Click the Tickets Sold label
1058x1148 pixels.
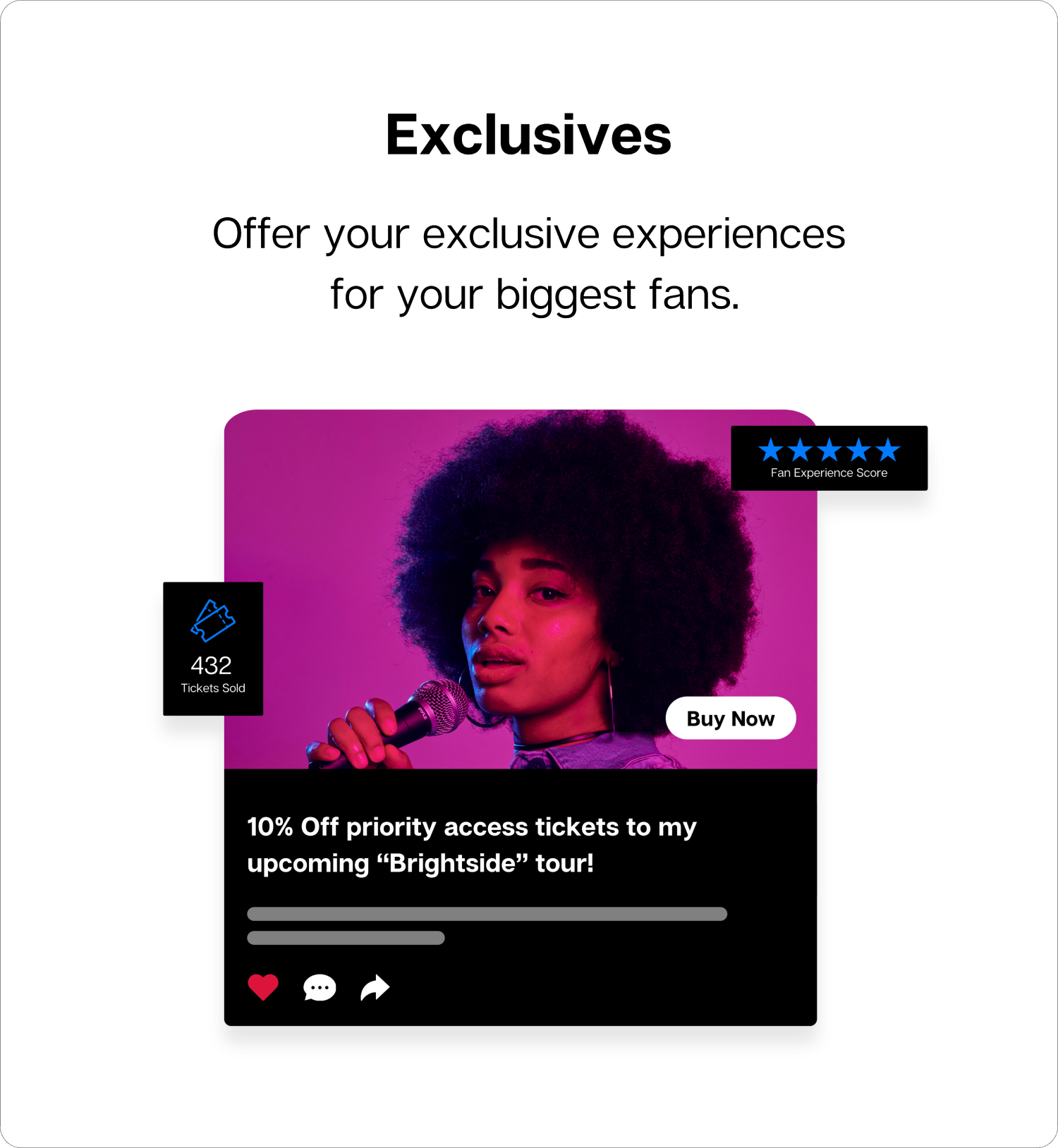coord(213,688)
